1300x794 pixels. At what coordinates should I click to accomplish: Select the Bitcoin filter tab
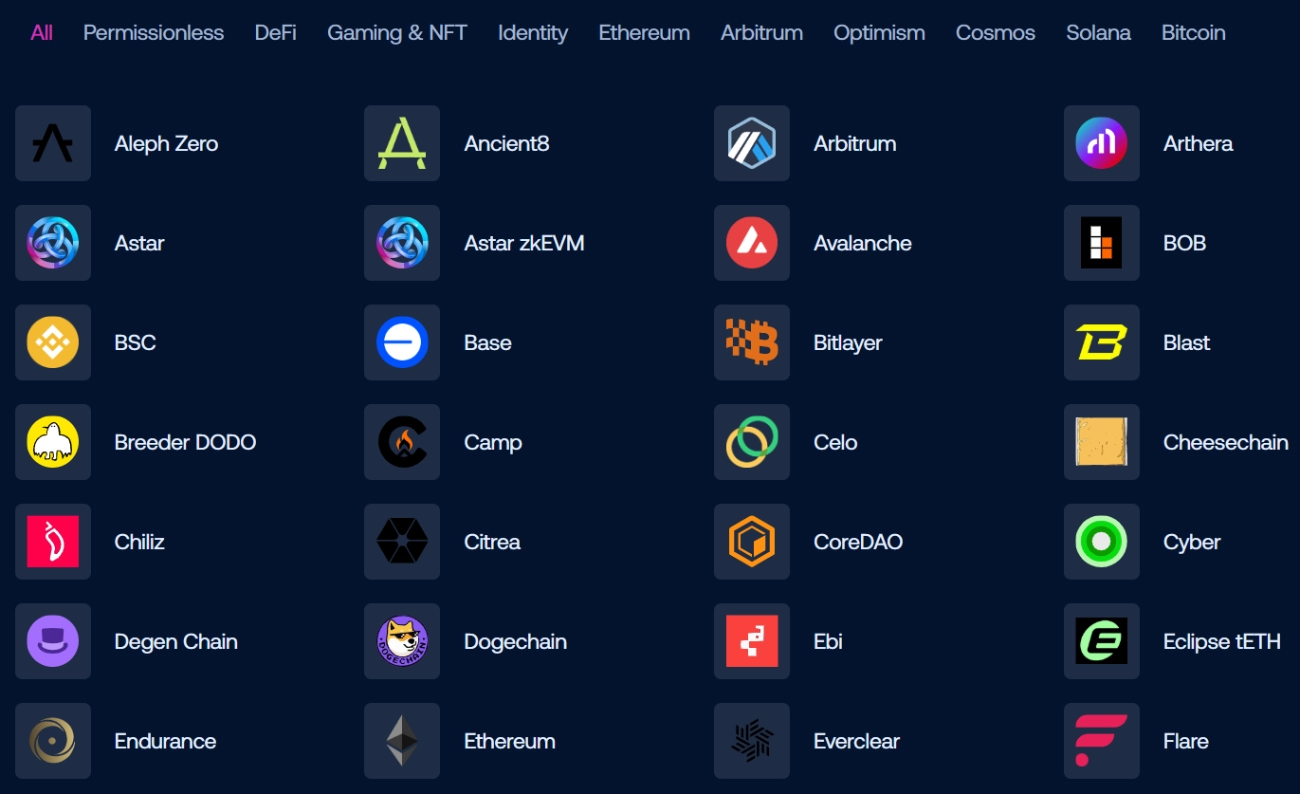coord(1193,33)
